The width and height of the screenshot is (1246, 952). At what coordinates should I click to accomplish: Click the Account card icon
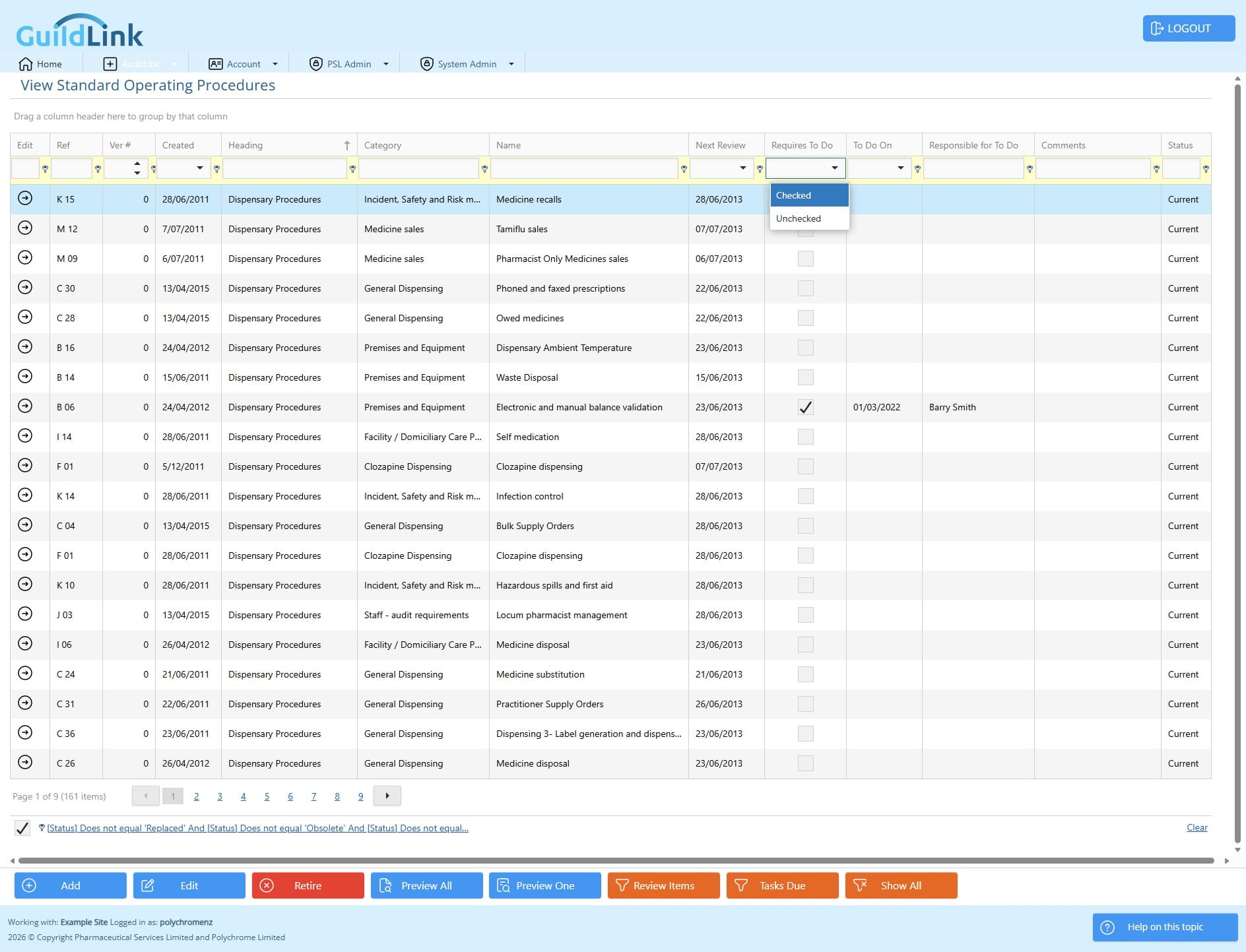[x=215, y=64]
